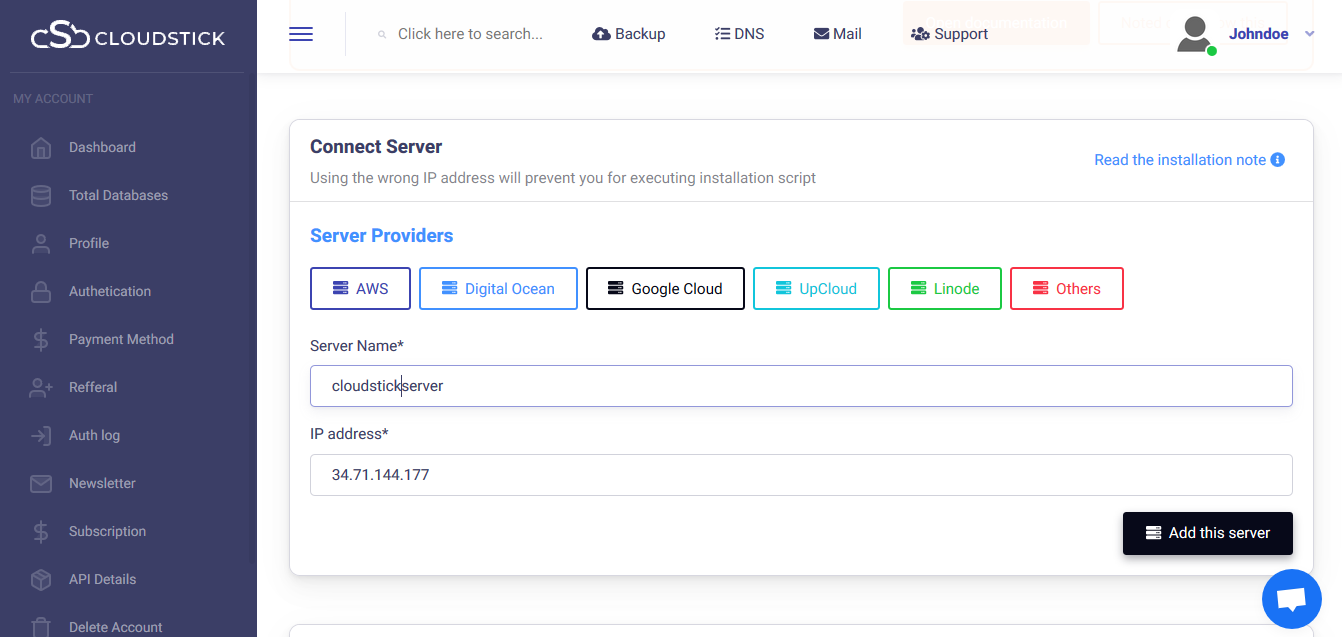Click the Dashboard home icon in sidebar
Screen dimensions: 1342x637
(x=41, y=148)
